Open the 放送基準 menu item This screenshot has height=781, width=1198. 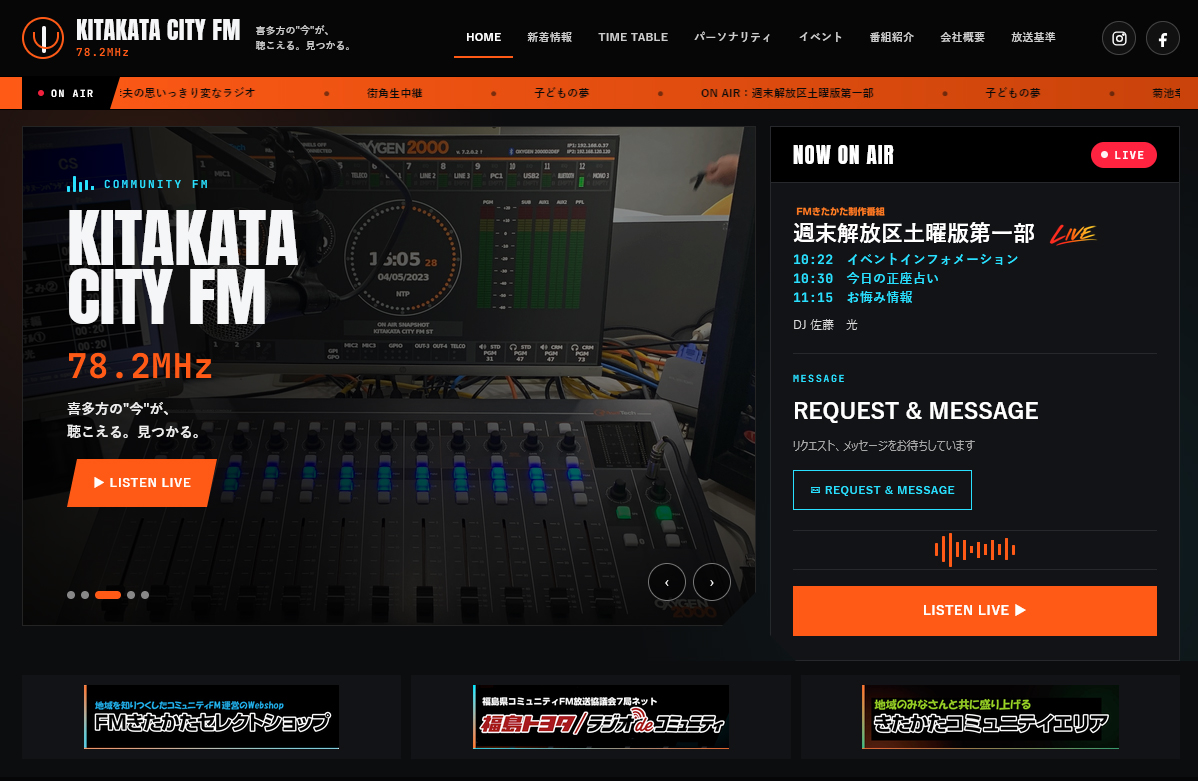(1033, 37)
